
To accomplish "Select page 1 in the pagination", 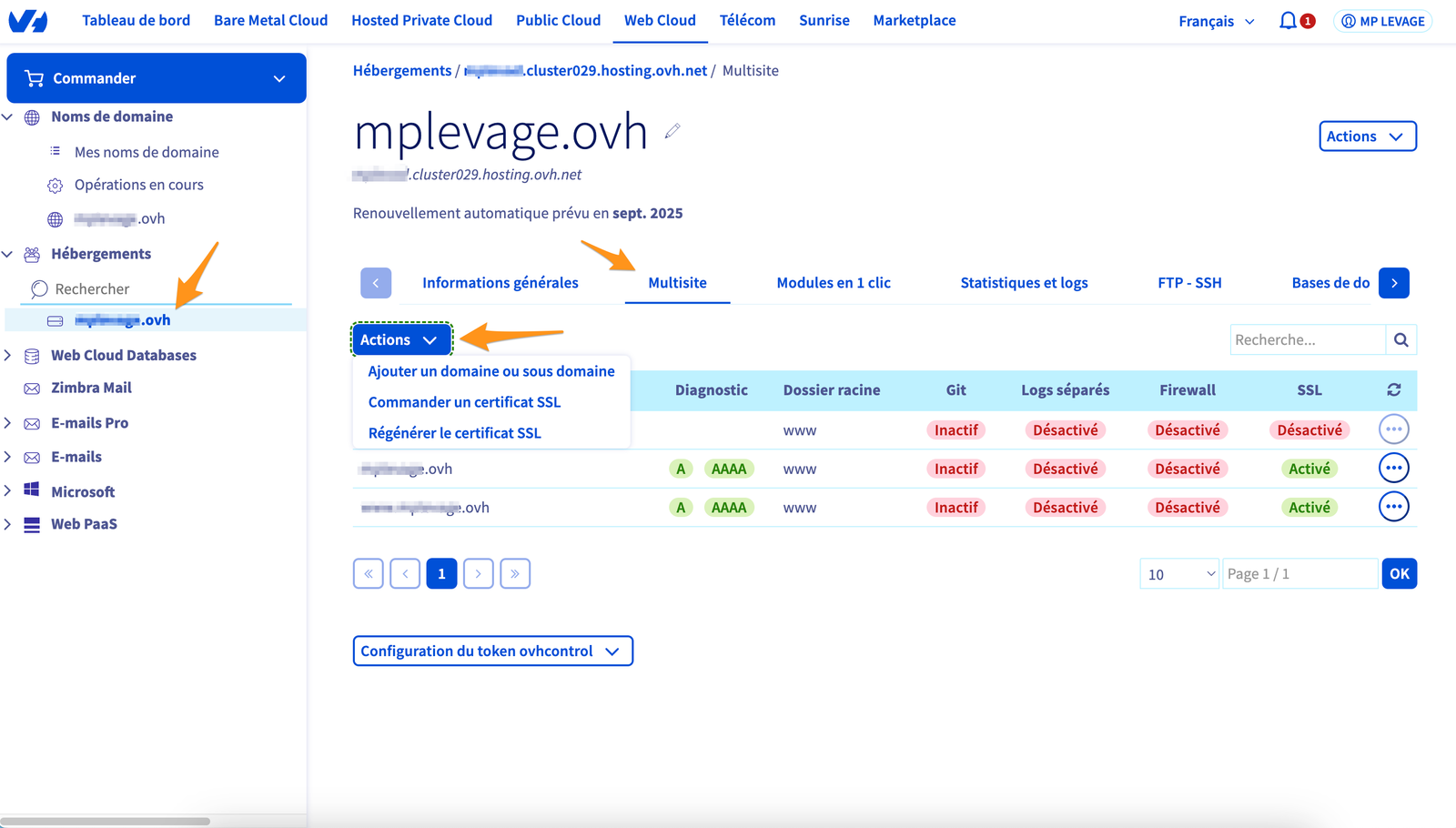I will click(x=441, y=573).
